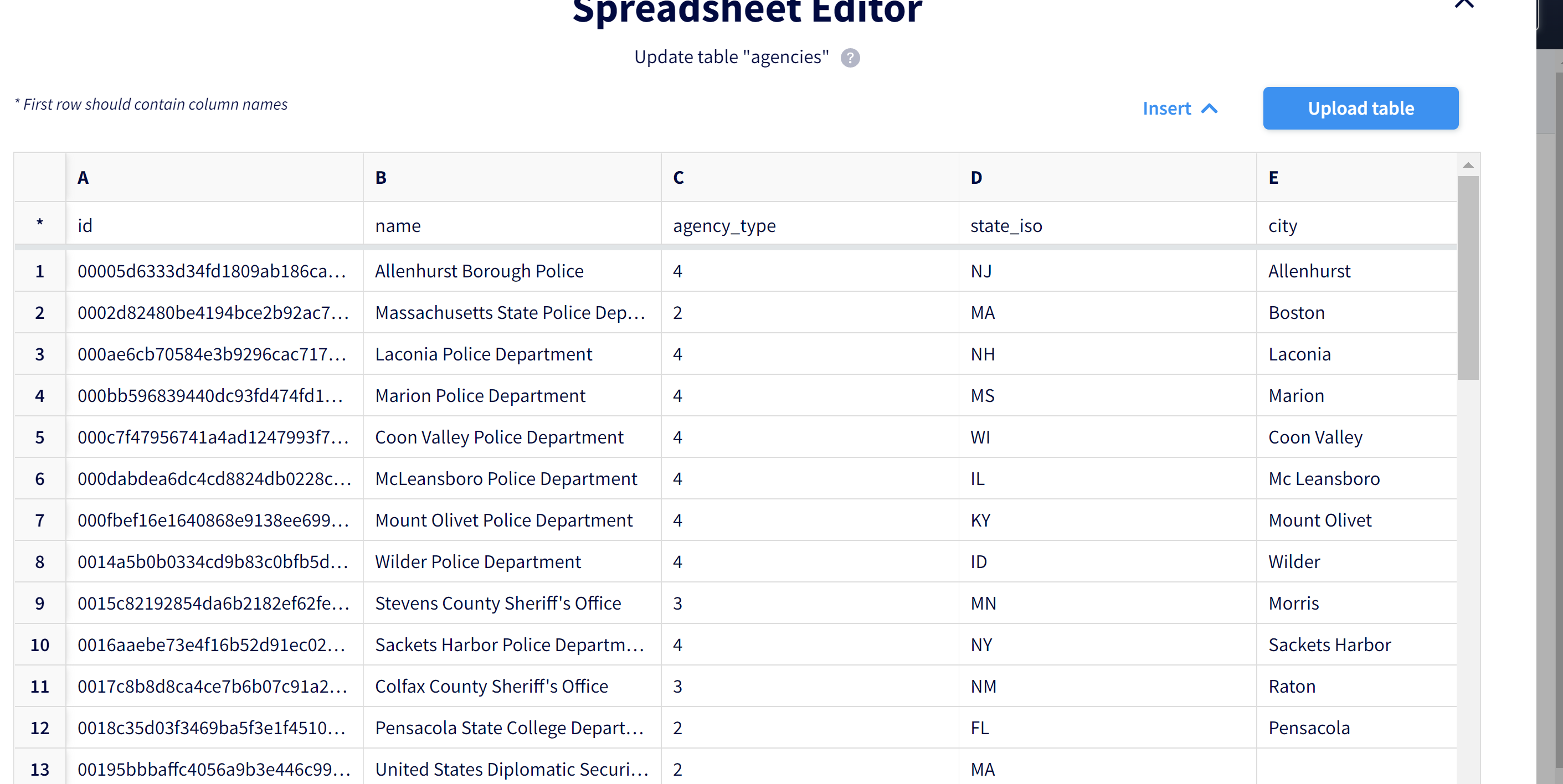Click the id cell starting 0015c82192854

pyautogui.click(x=215, y=604)
